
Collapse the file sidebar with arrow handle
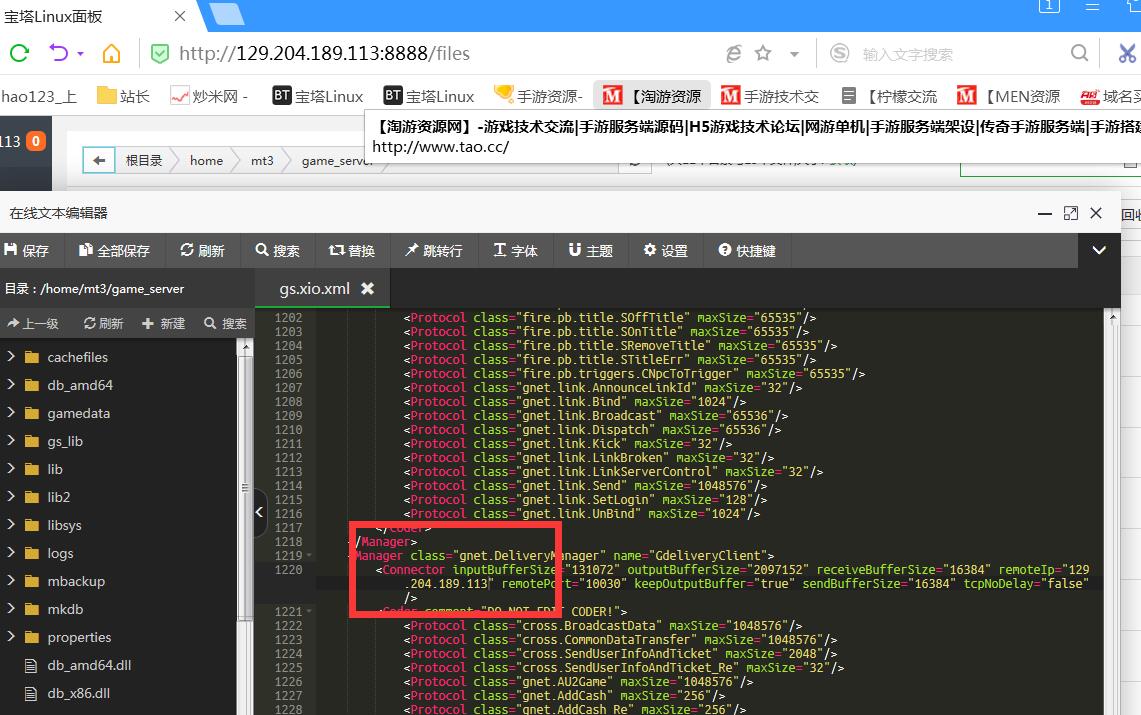[x=259, y=512]
